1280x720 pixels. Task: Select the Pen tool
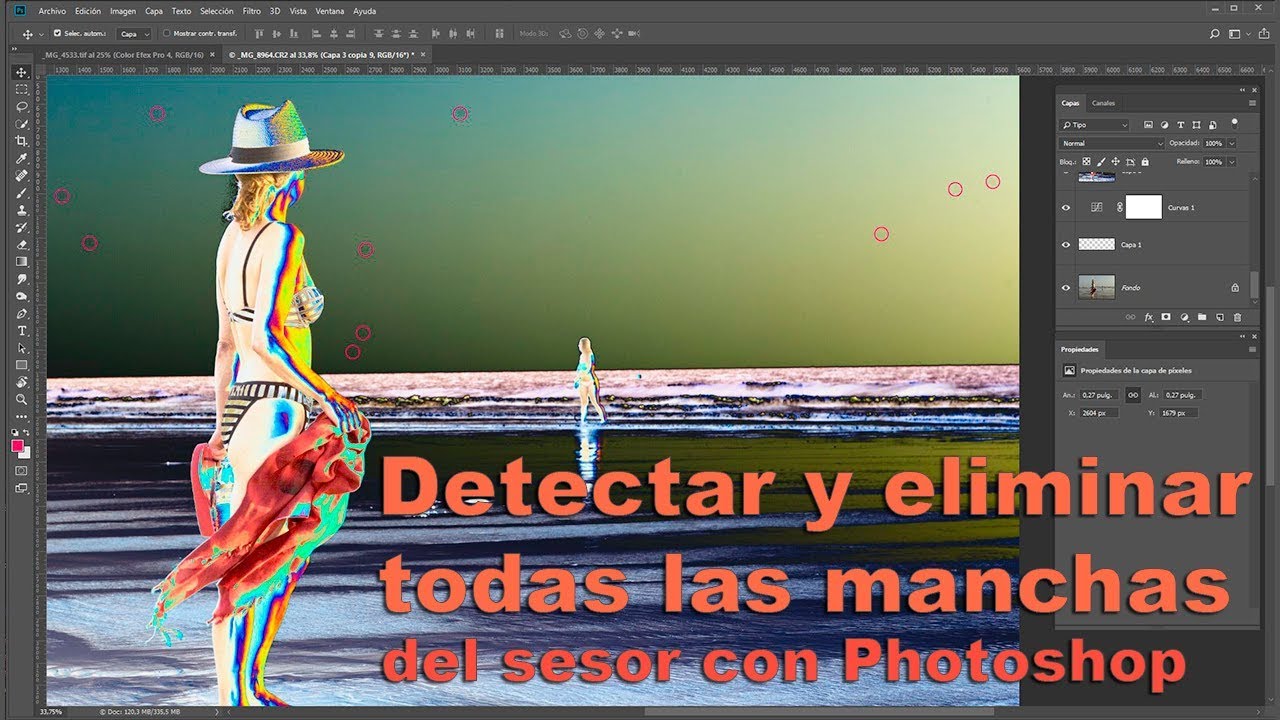pos(22,313)
